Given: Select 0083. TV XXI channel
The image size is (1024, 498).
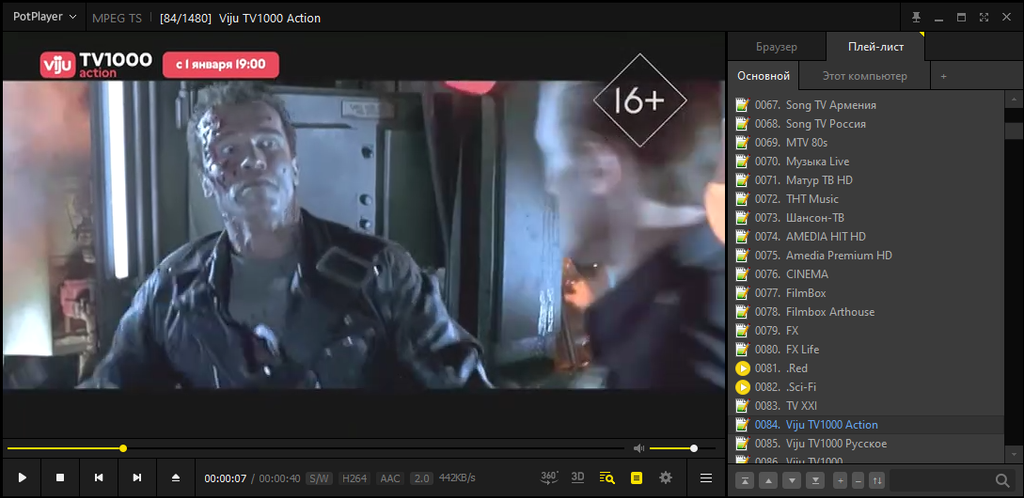Looking at the screenshot, I should [866, 406].
